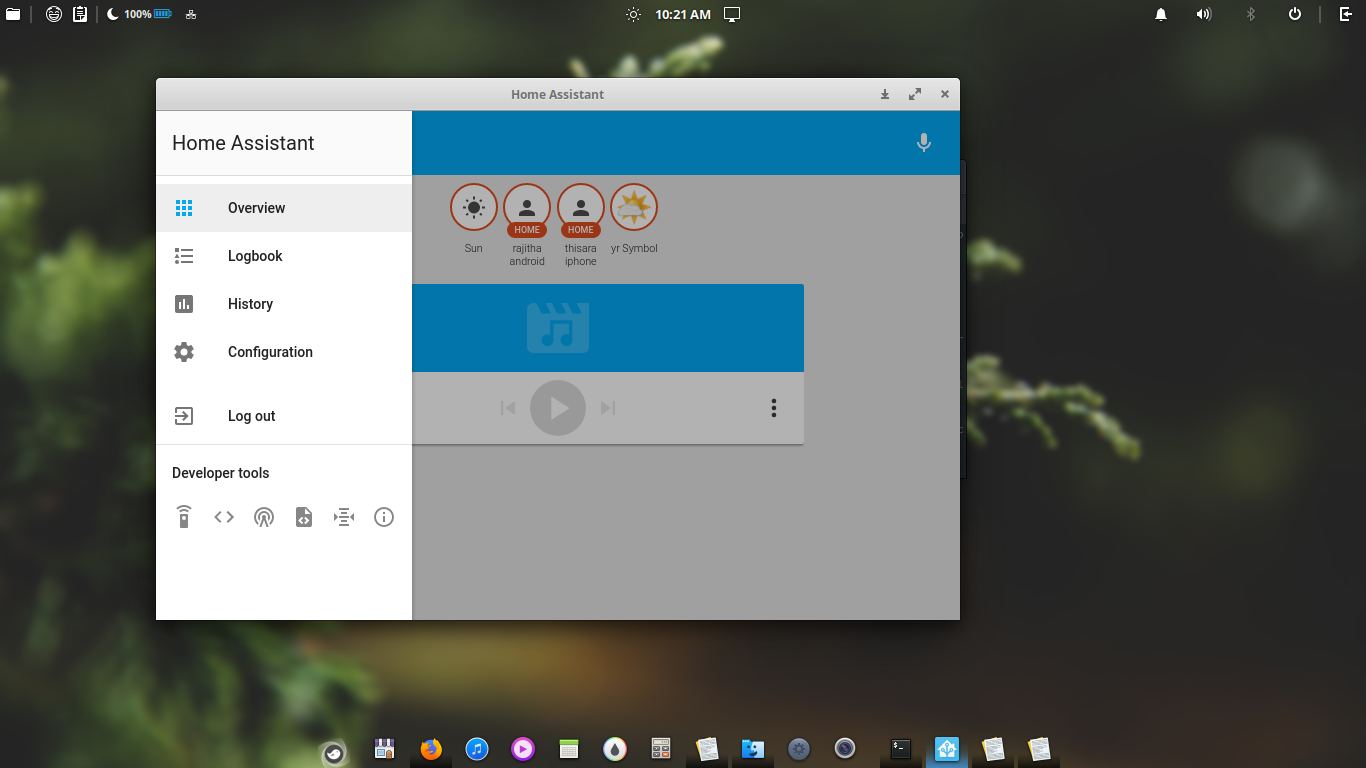This screenshot has height=768, width=1366.
Task: Open the brightness sun icon in panel
Action: click(633, 14)
